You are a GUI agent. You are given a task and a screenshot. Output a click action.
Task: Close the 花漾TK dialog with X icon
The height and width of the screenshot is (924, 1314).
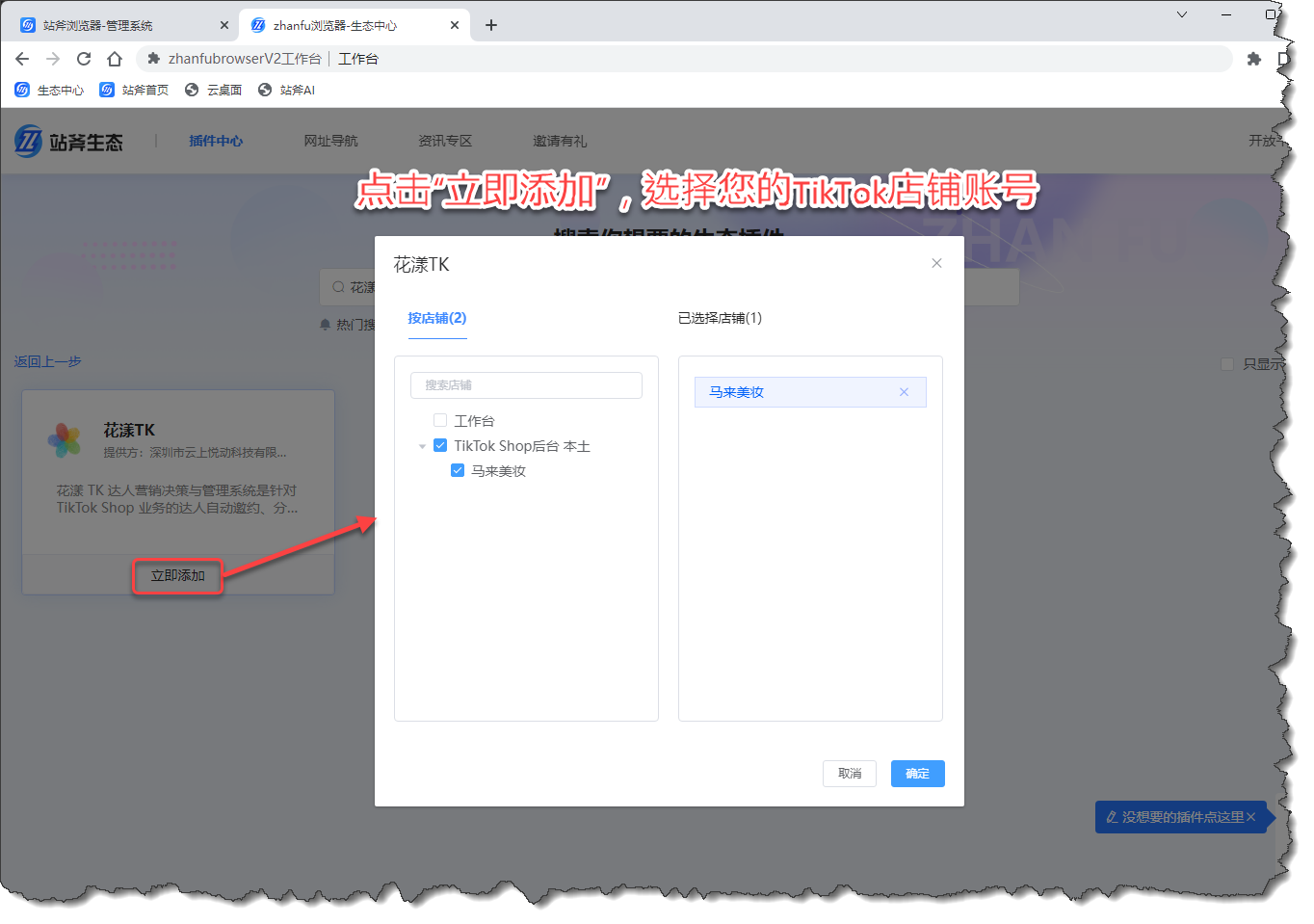click(936, 263)
